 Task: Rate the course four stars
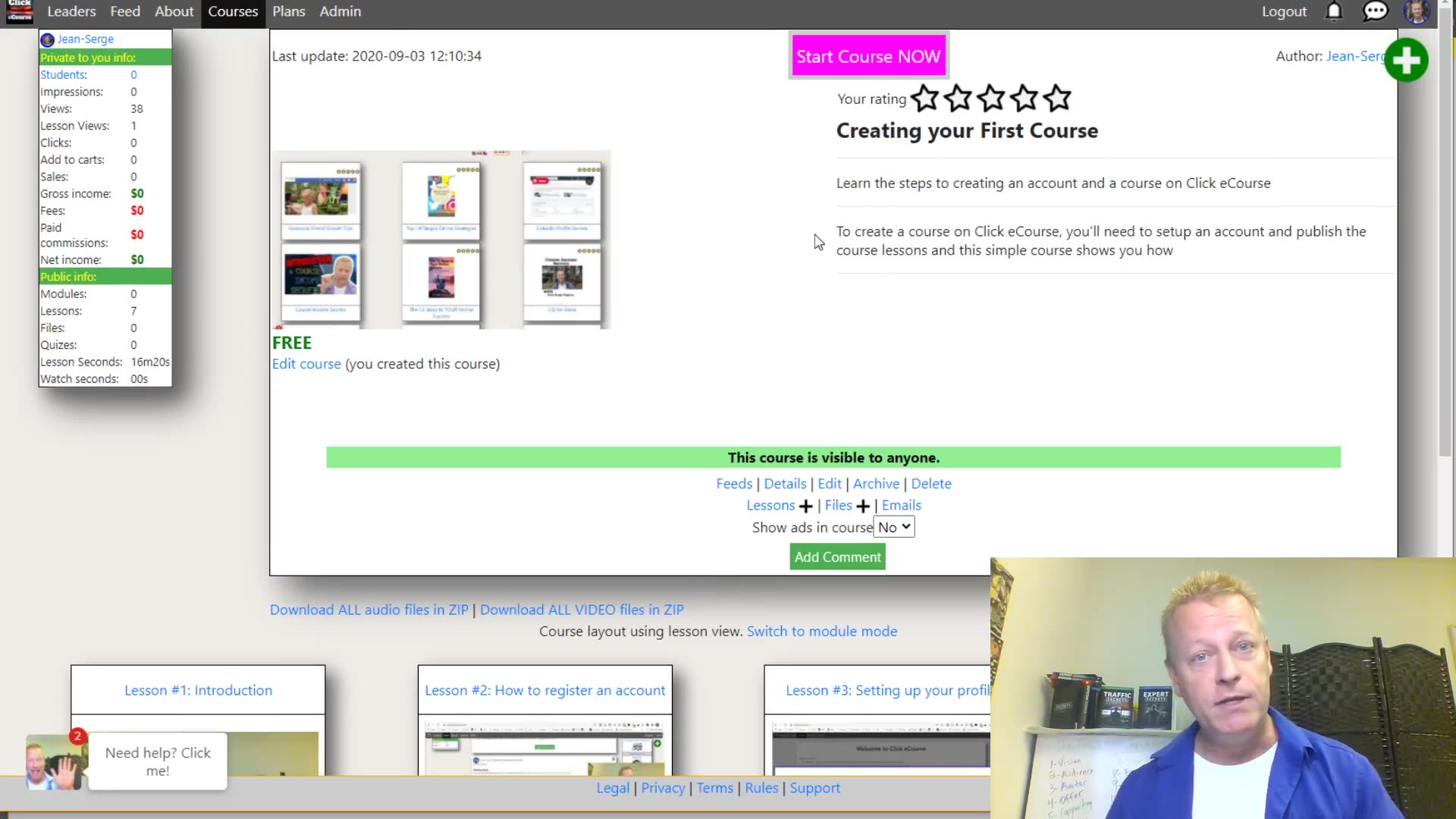point(1025,98)
